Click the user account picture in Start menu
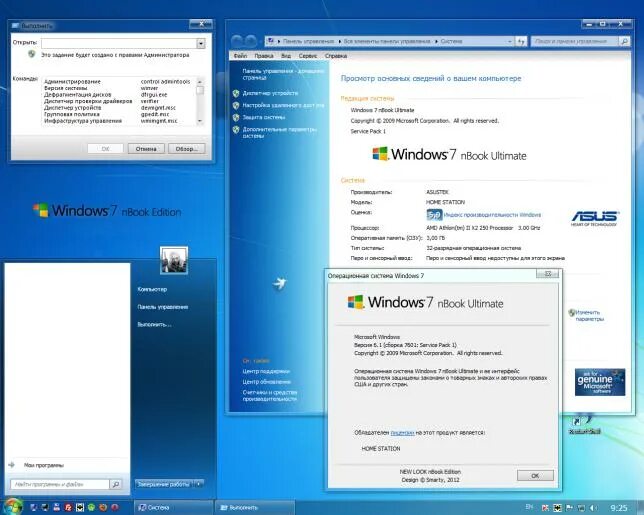Image resolution: width=644 pixels, height=515 pixels. [174, 260]
